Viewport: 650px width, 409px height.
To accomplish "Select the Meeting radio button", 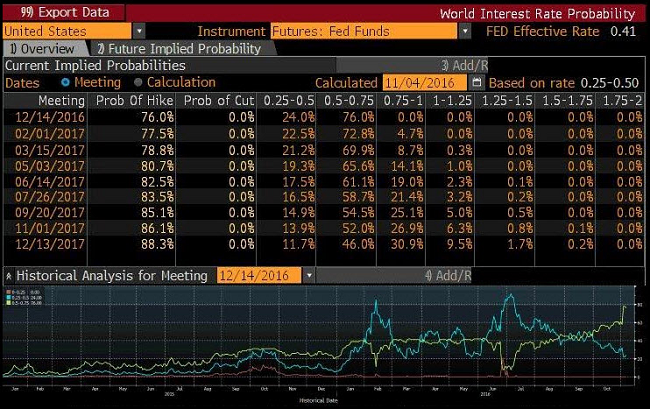I will [66, 82].
